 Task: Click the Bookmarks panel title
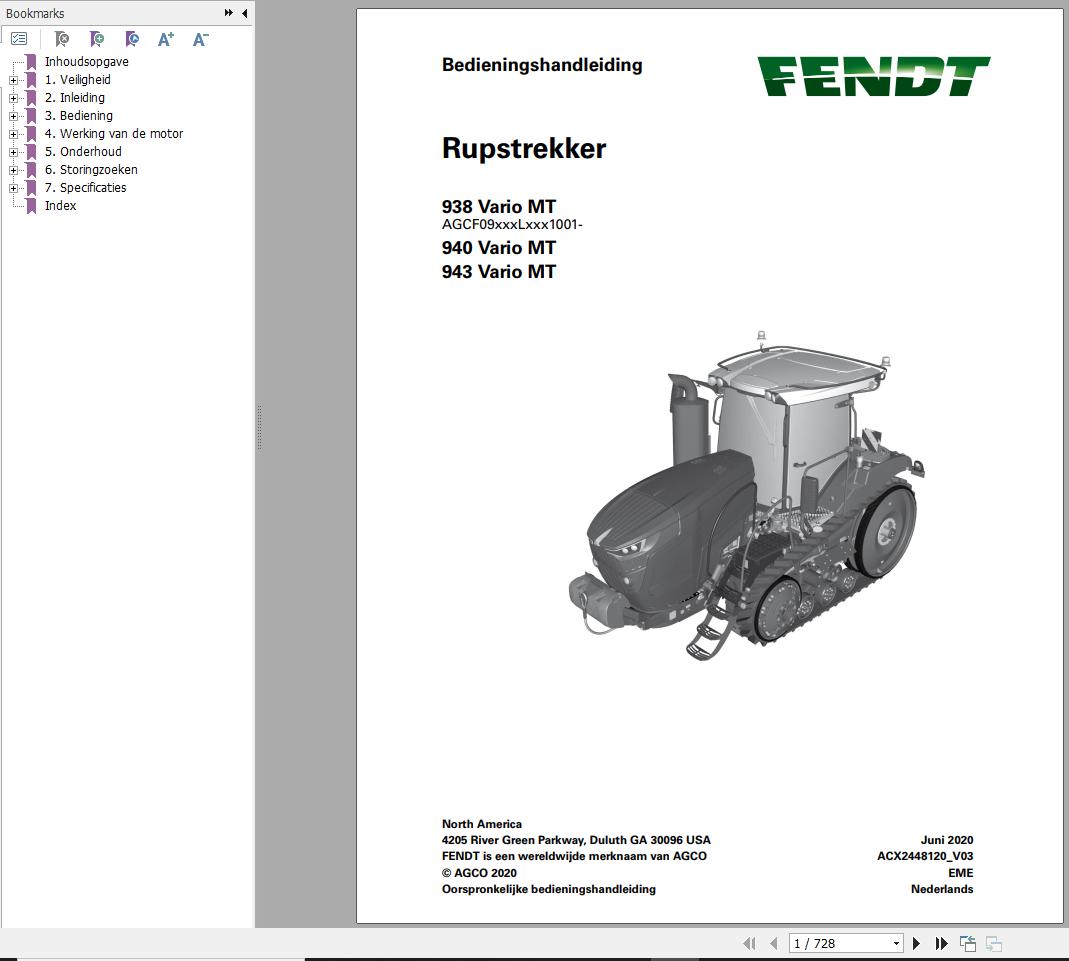35,14
